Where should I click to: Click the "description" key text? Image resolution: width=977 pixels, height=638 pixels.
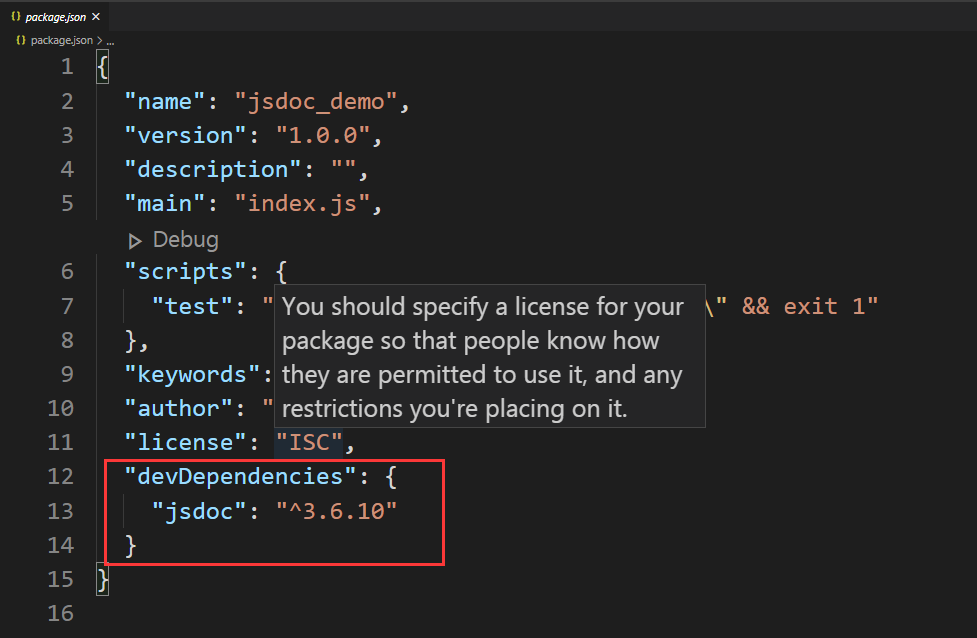[x=212, y=169]
